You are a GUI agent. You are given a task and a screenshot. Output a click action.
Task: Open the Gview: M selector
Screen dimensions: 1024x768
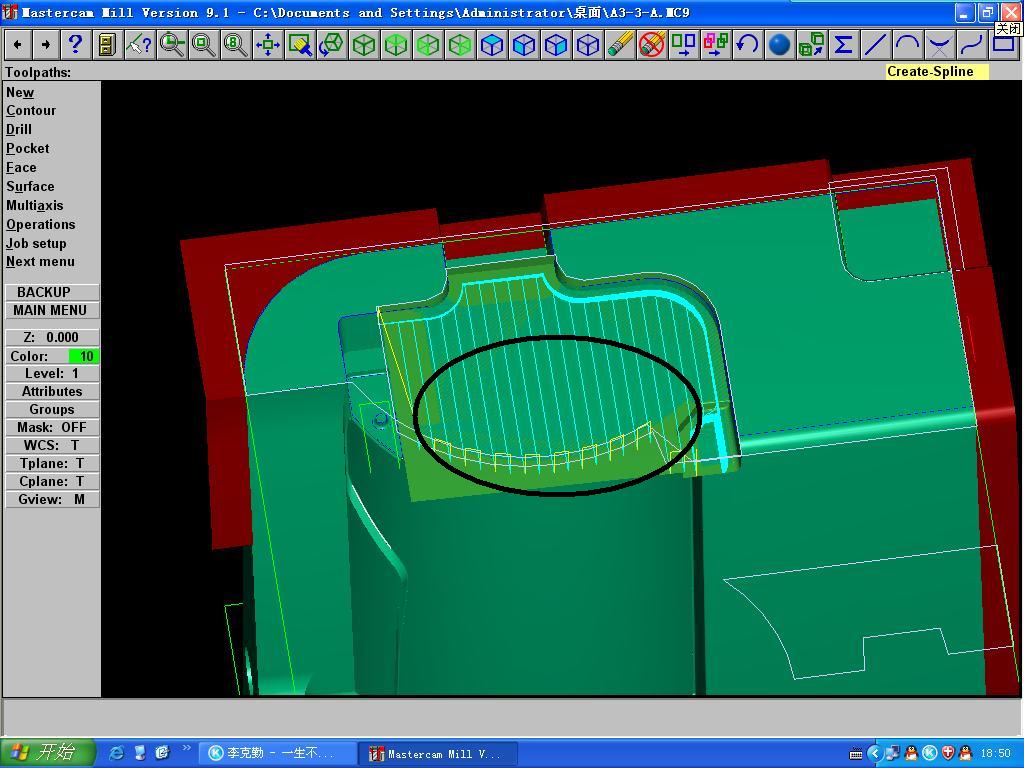[52, 500]
